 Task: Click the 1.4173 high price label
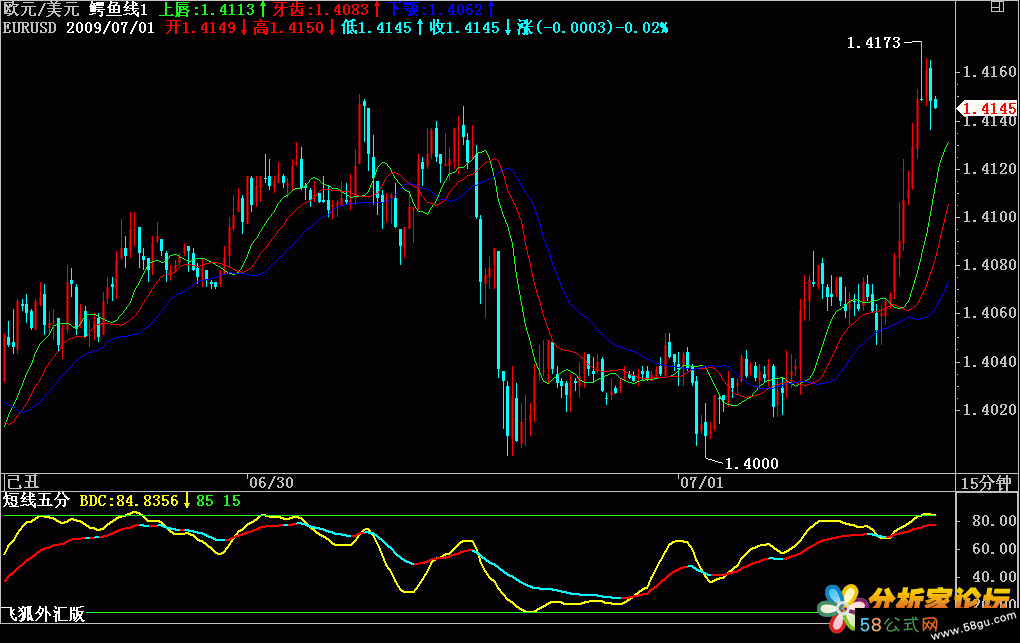pos(873,43)
